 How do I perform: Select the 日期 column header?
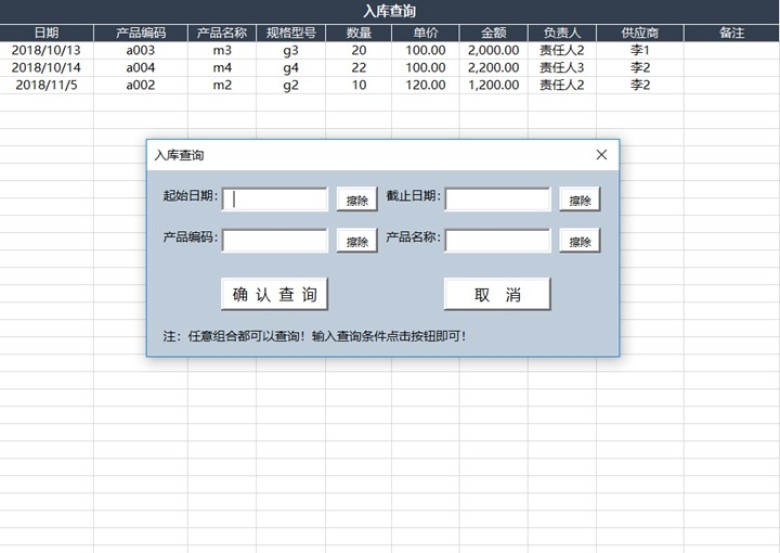click(x=46, y=33)
